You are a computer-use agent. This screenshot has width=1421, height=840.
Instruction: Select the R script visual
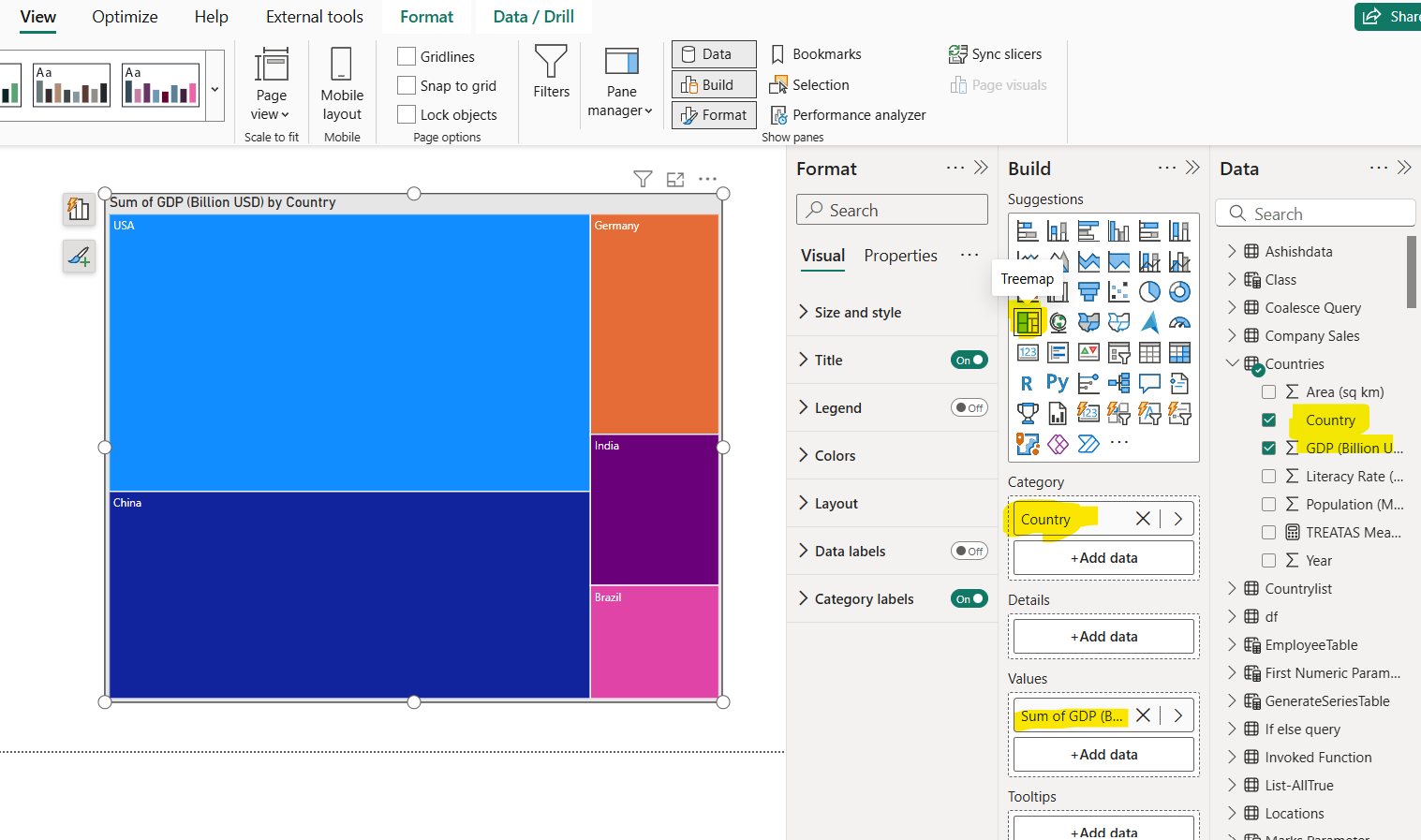[1027, 382]
